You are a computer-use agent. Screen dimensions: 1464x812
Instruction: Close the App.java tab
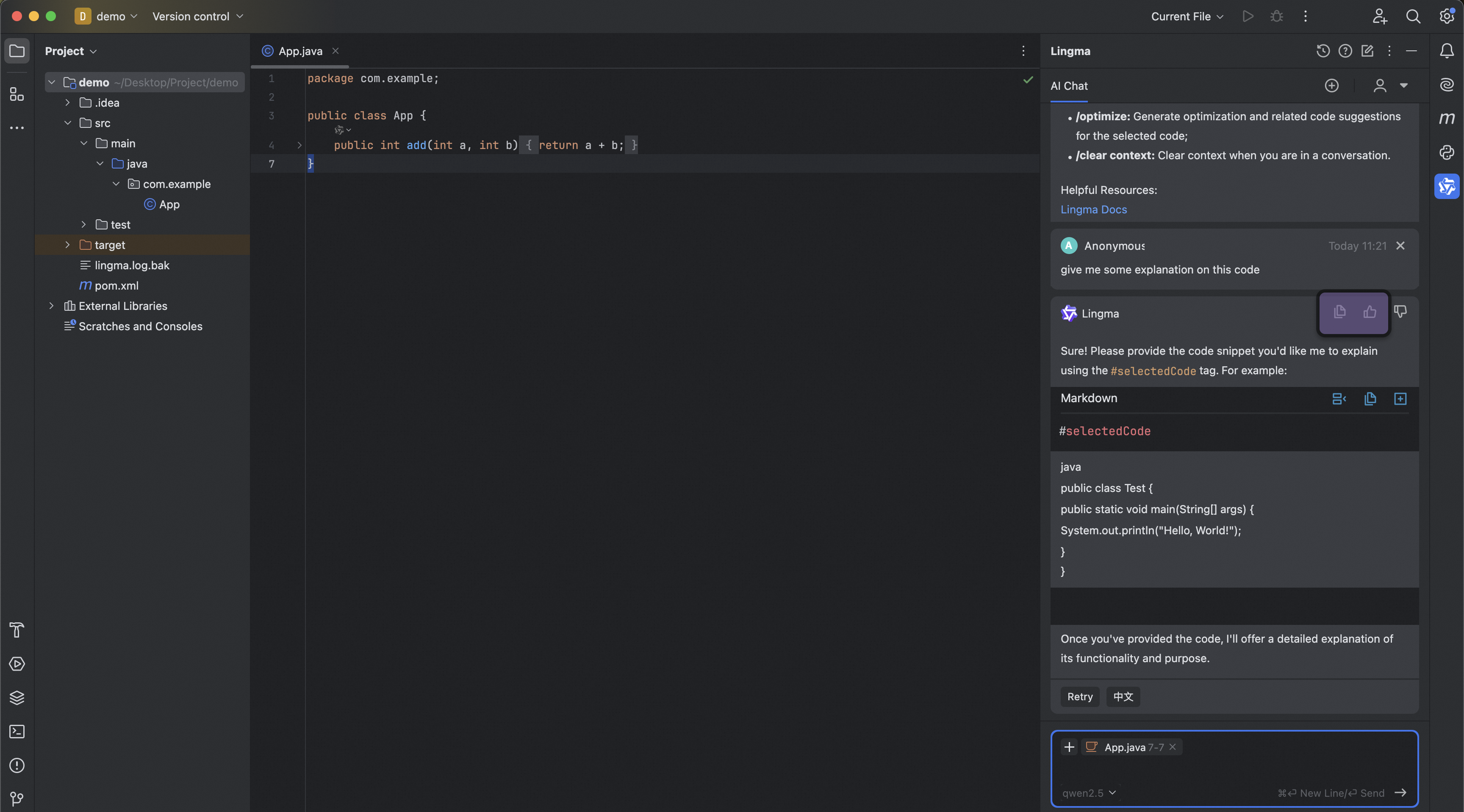tap(335, 51)
